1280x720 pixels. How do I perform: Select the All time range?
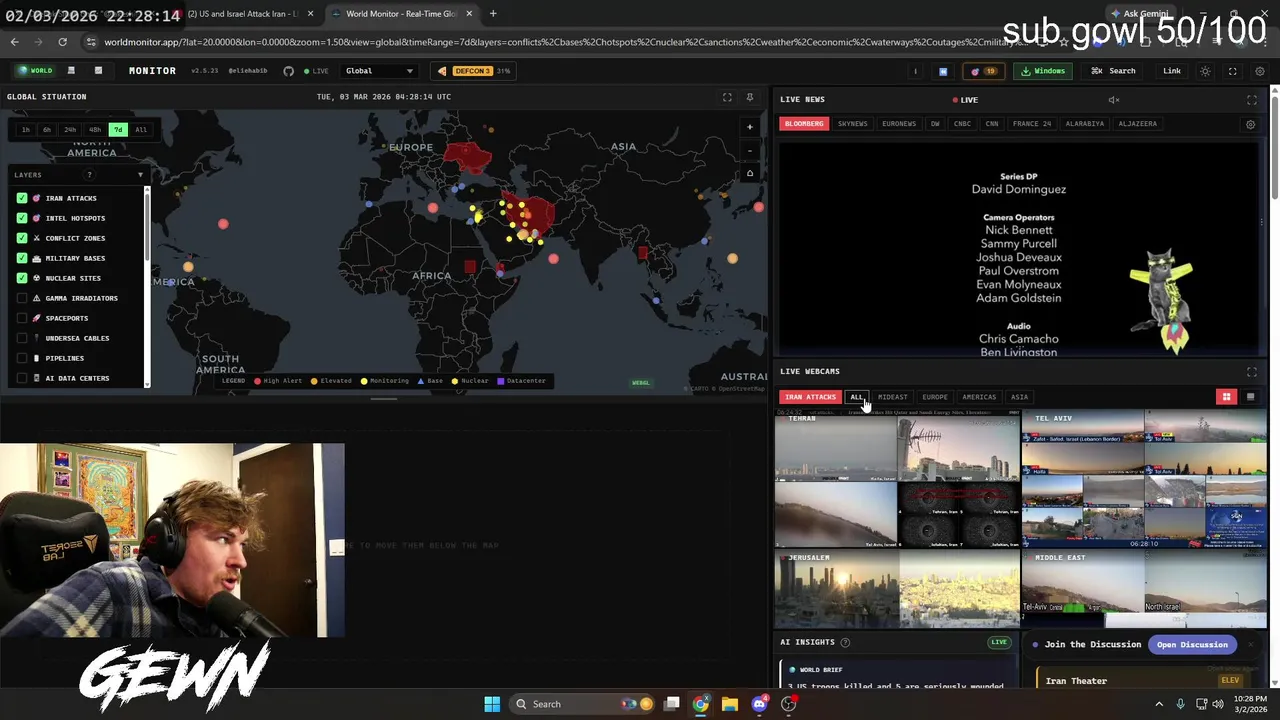(x=141, y=129)
